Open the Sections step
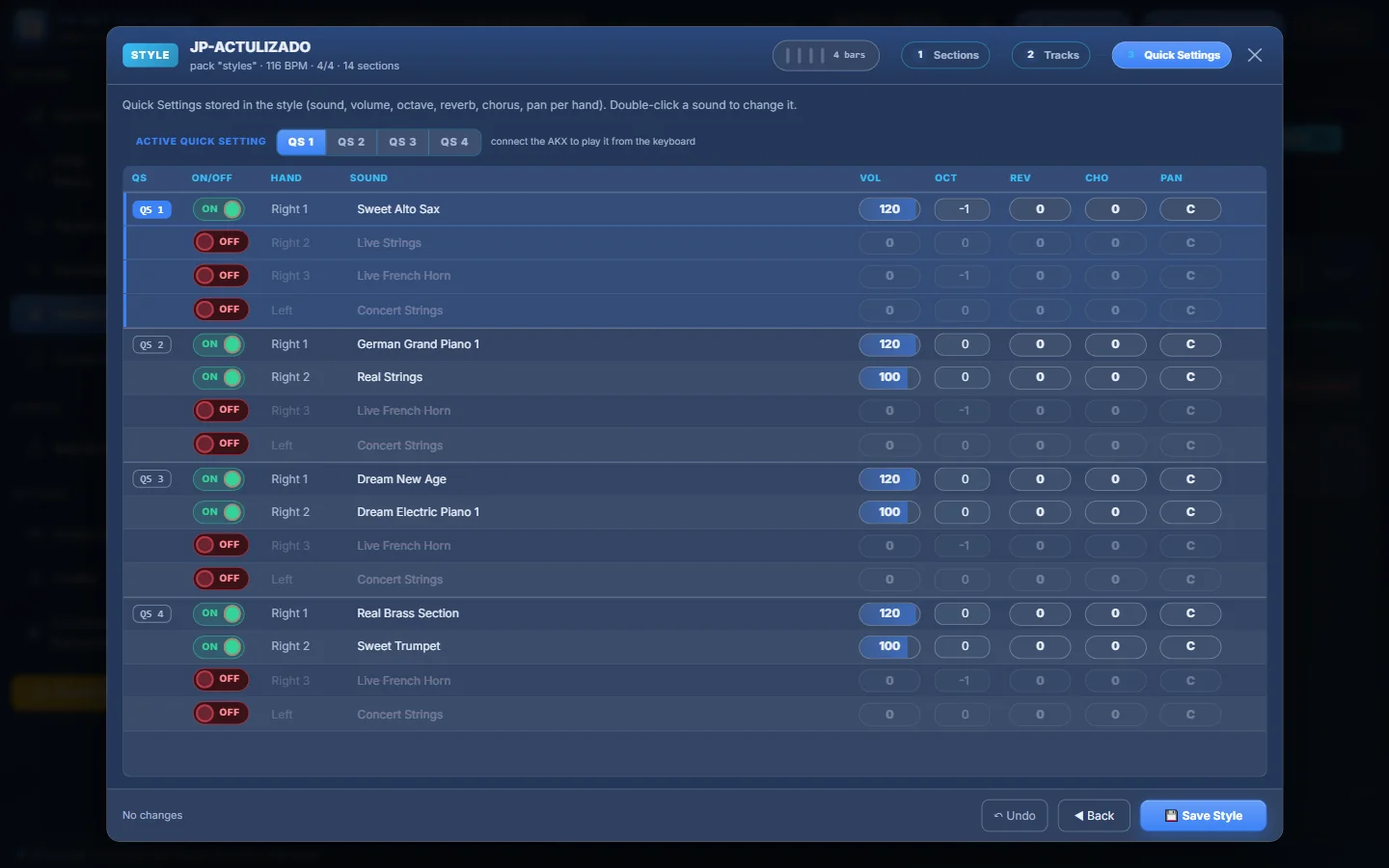Viewport: 1389px width, 868px height. click(x=945, y=55)
